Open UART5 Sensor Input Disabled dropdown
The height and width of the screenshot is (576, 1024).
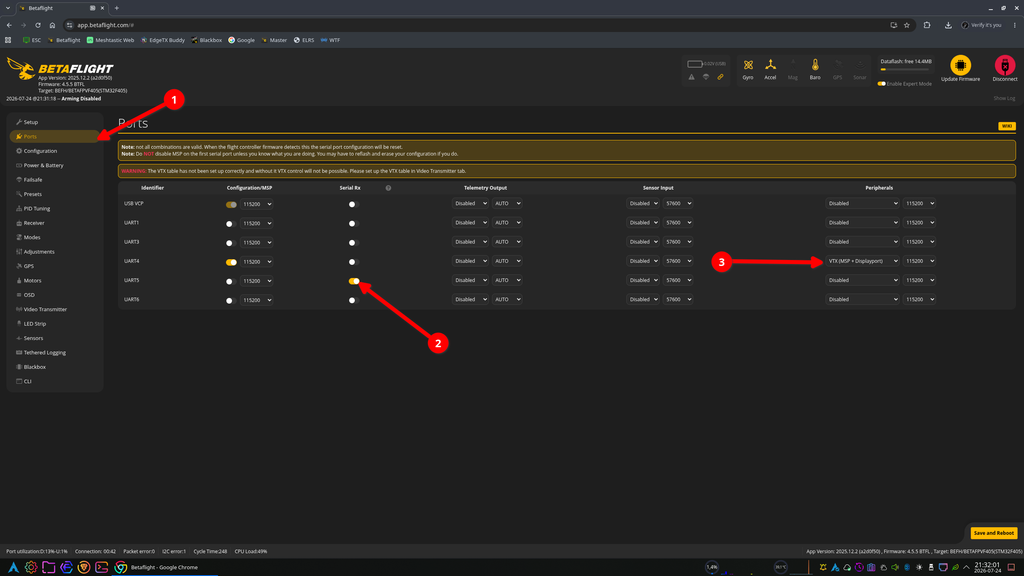643,280
